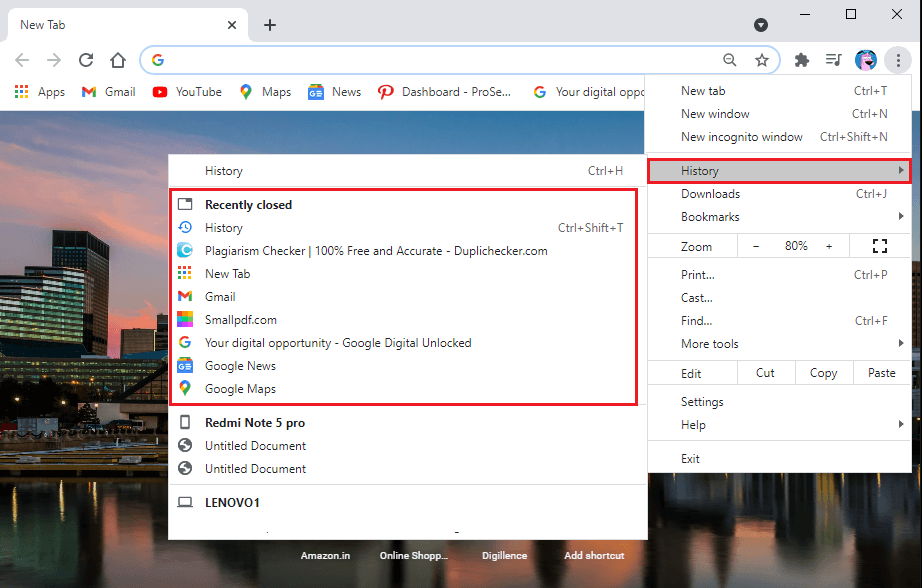The image size is (922, 588).
Task: Expand the Bookmarks submenu
Action: (779, 217)
